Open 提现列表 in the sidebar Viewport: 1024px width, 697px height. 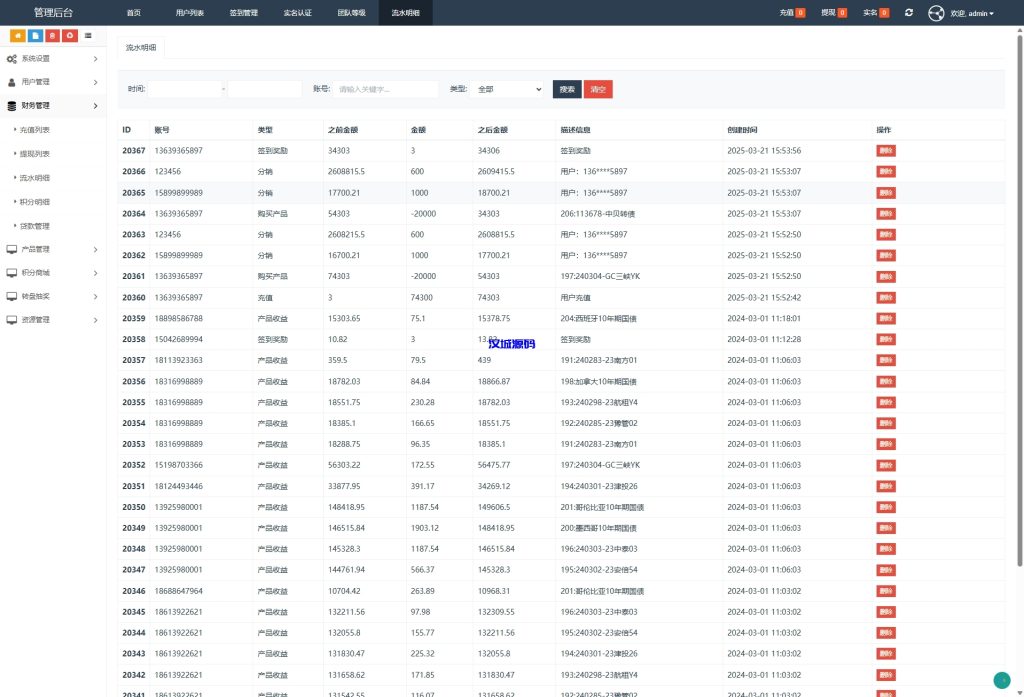tap(35, 154)
